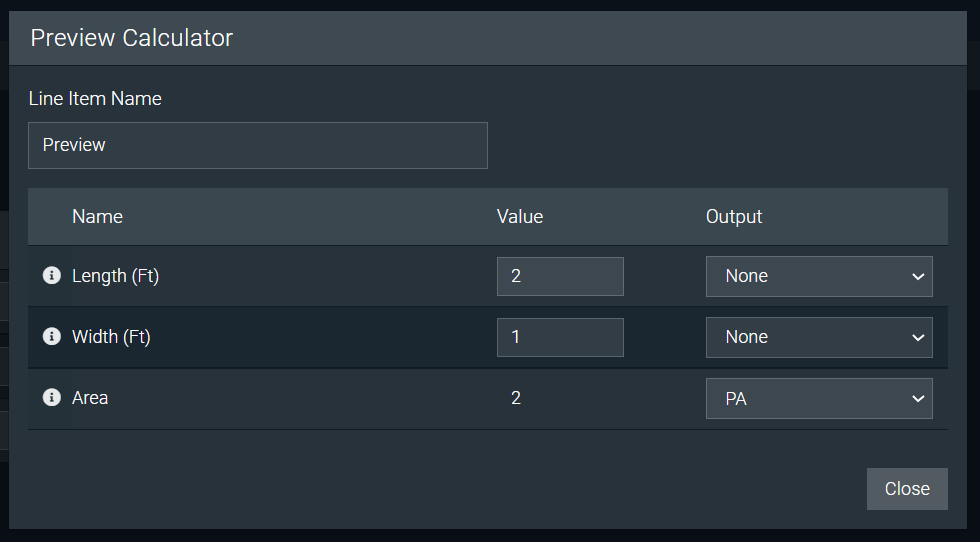Open the Output dropdown for Width (Ft)

click(x=819, y=338)
